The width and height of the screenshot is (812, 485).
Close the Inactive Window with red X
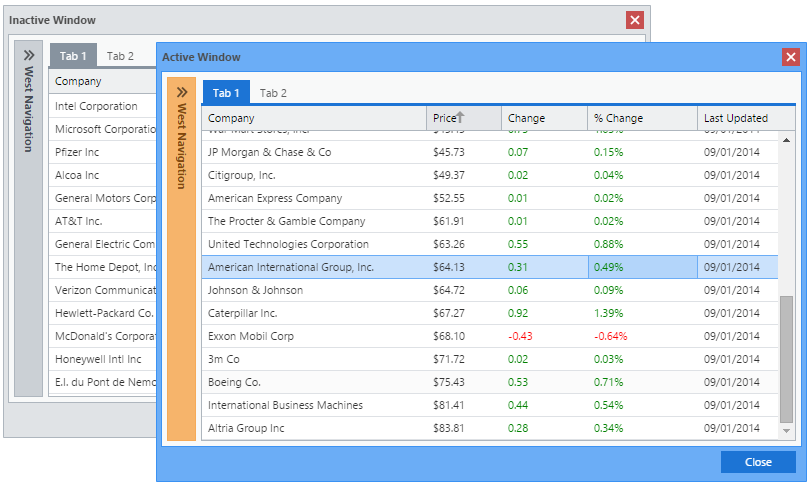tap(635, 20)
